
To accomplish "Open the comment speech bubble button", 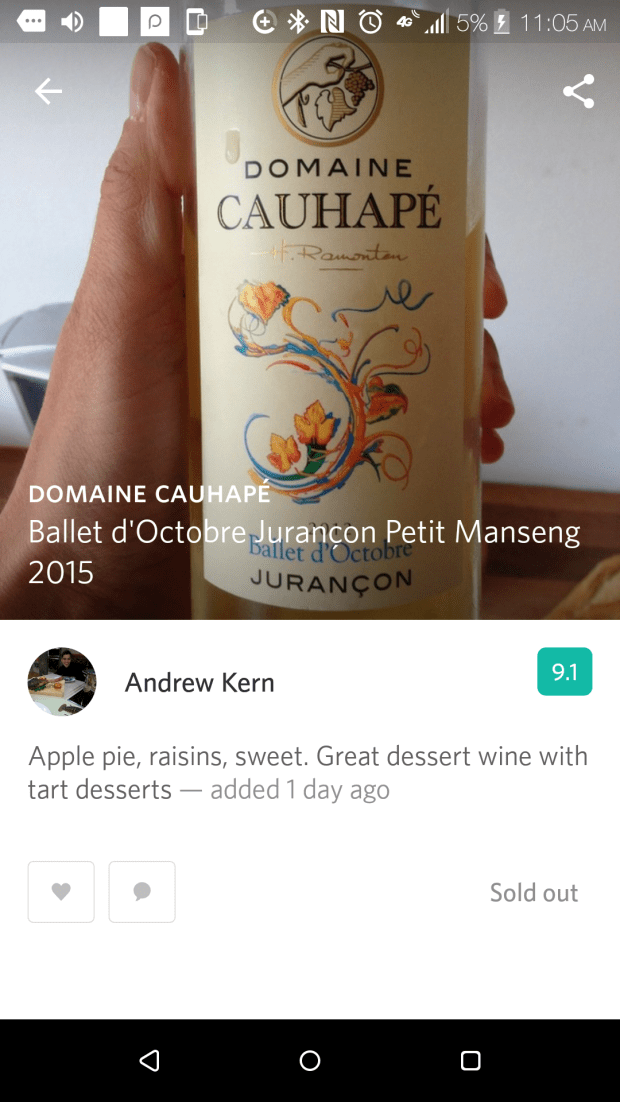I will (x=142, y=891).
